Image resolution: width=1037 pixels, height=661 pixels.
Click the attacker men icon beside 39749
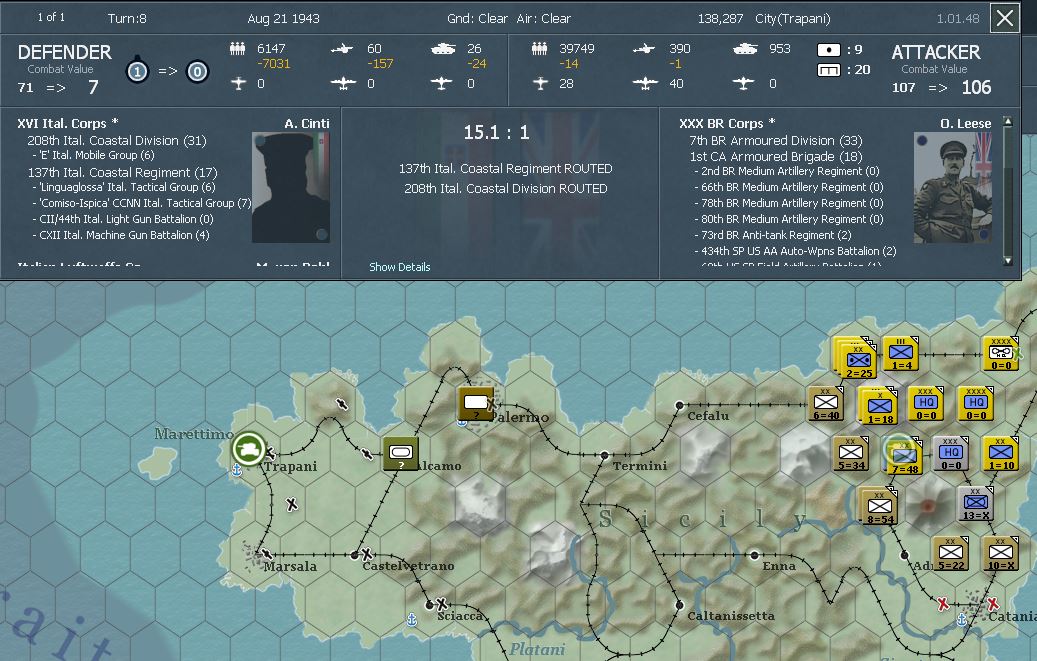pyautogui.click(x=540, y=48)
